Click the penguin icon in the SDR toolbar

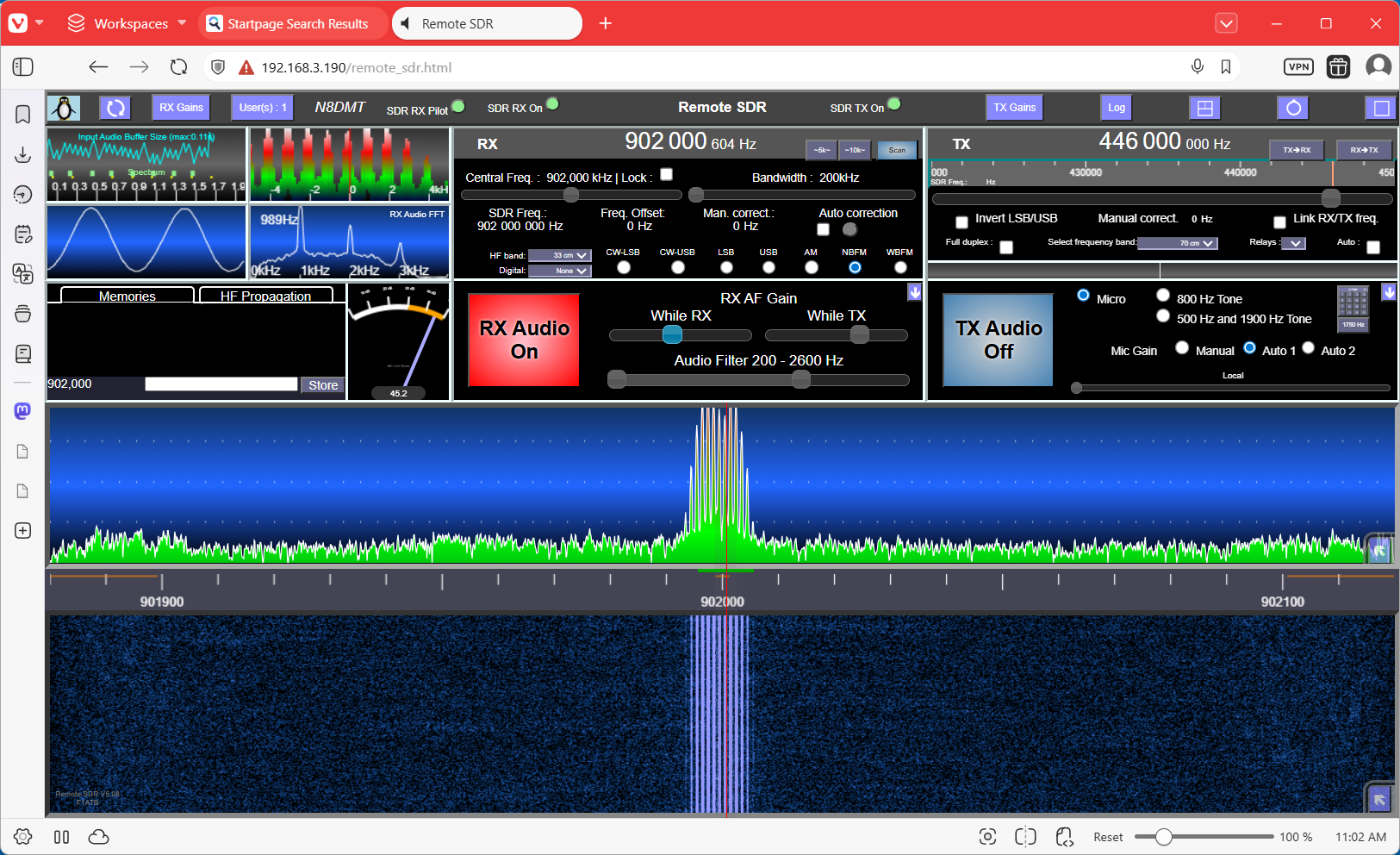(x=63, y=108)
